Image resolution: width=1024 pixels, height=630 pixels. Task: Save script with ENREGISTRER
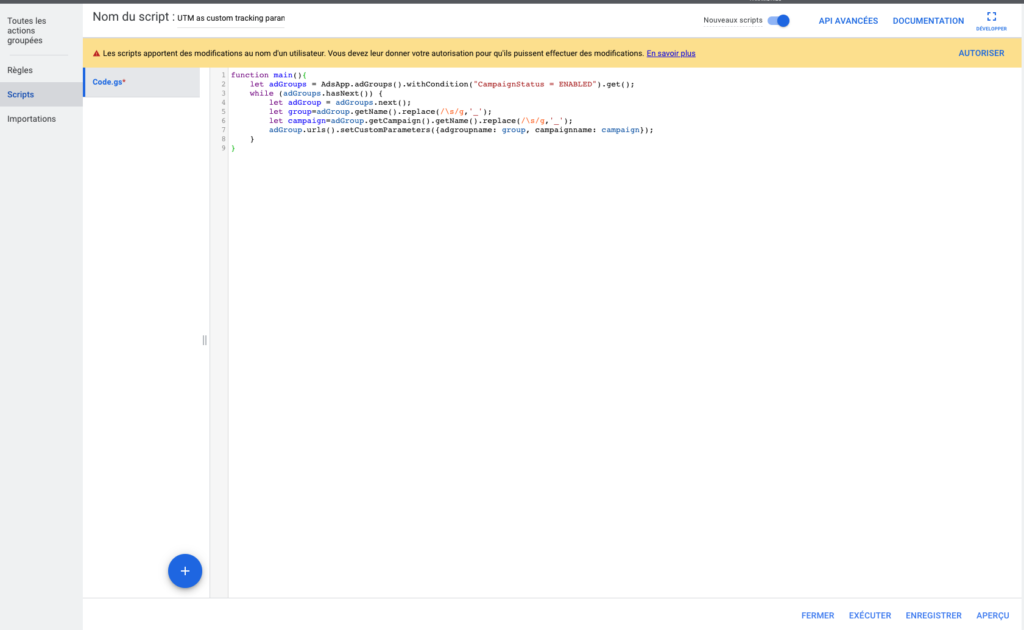tap(933, 616)
